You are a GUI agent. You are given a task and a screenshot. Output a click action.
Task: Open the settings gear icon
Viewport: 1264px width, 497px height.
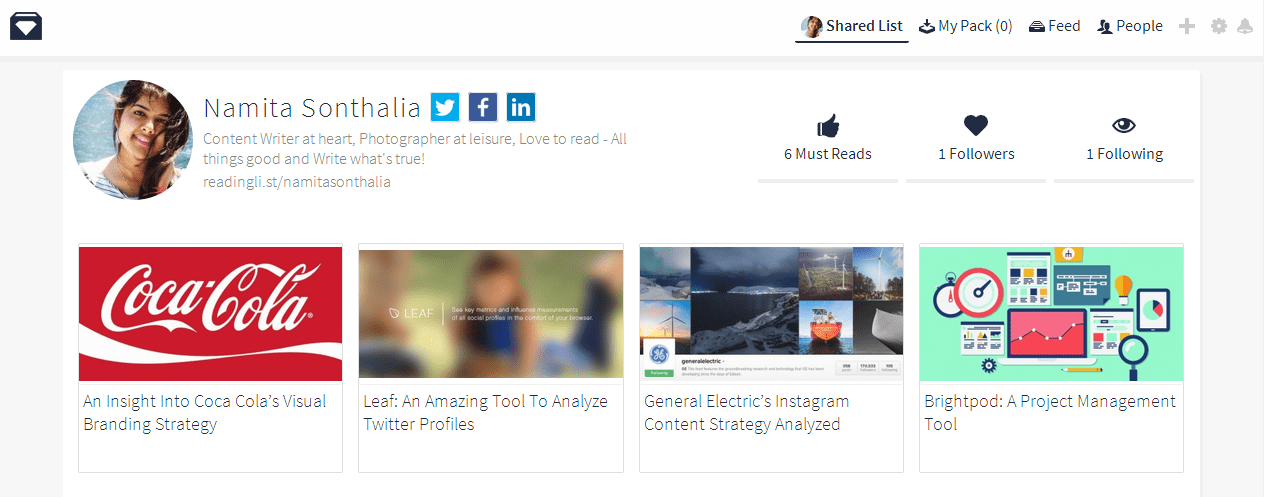coord(1218,26)
